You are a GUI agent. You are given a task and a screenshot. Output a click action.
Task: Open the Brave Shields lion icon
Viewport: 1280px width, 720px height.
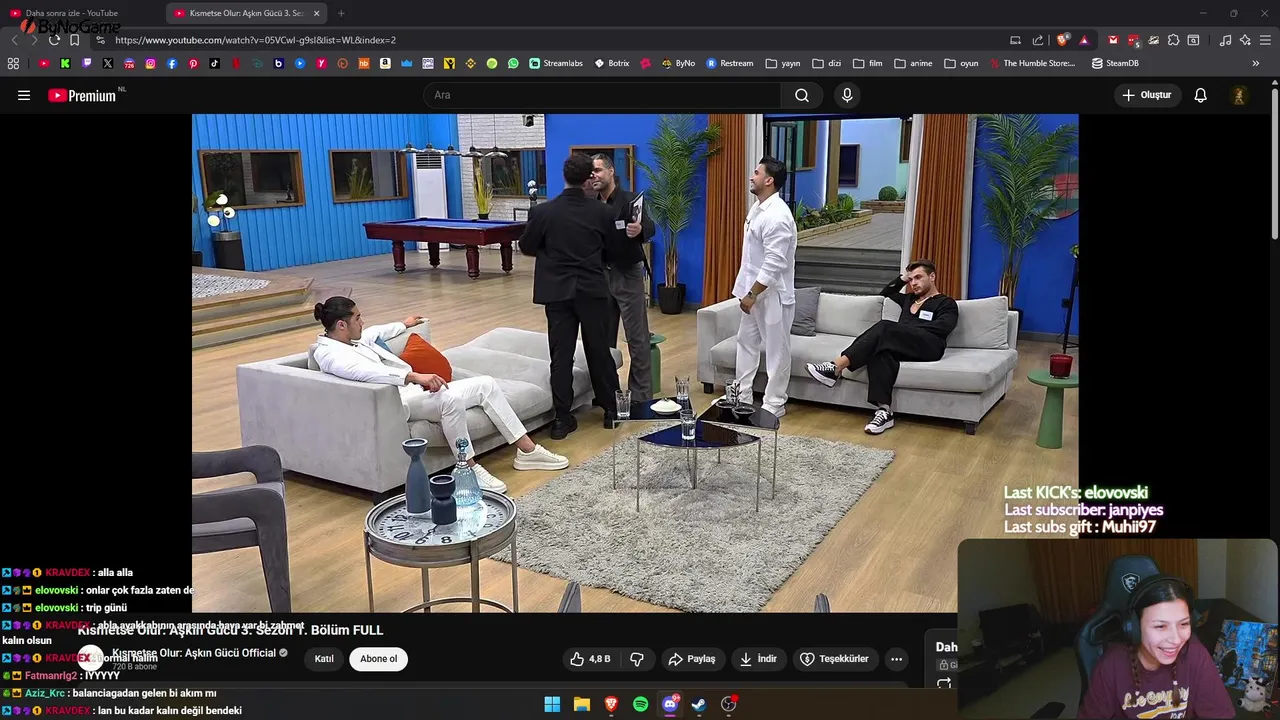pyautogui.click(x=1062, y=40)
